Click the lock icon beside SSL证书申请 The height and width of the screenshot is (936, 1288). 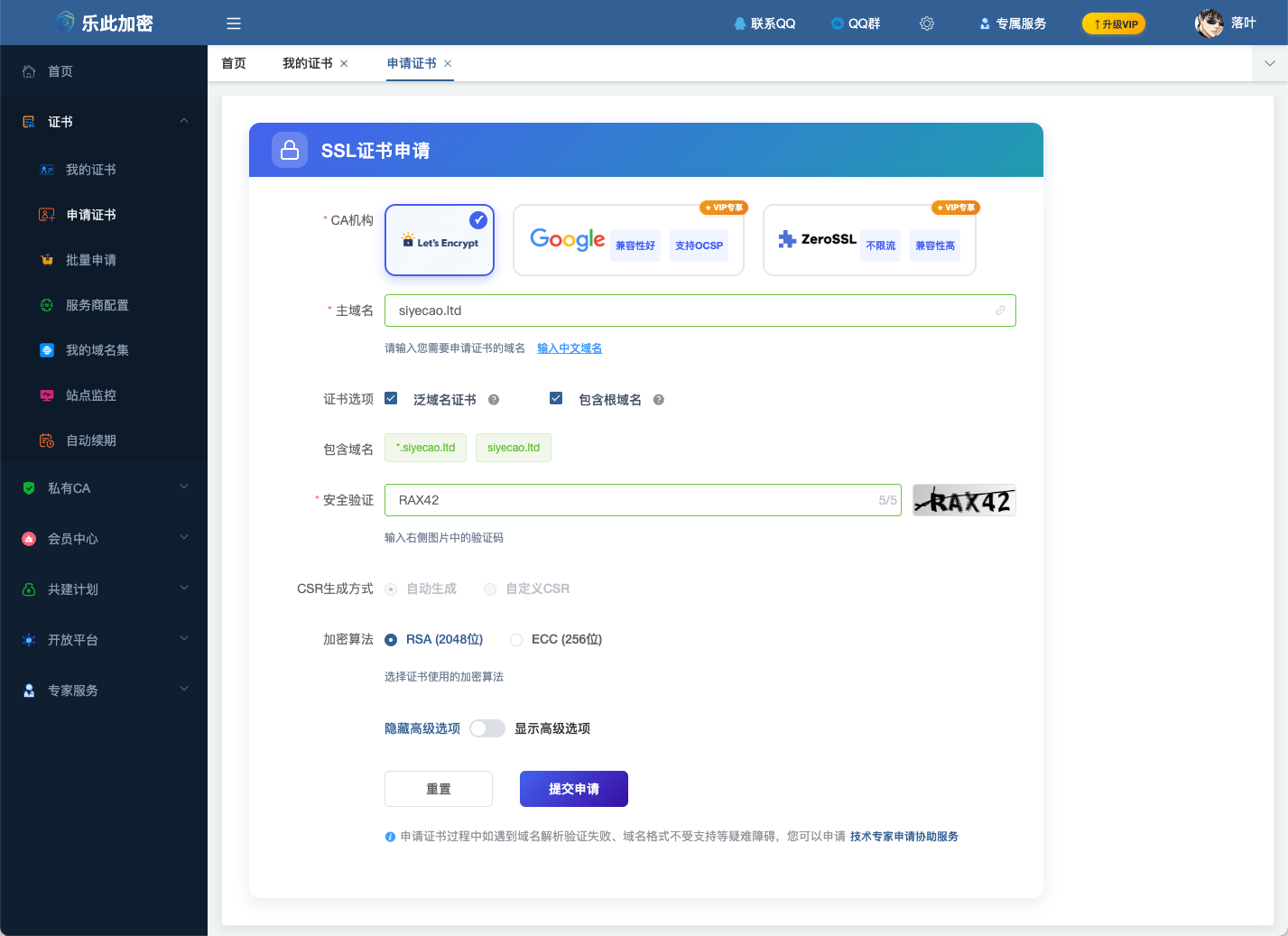click(x=290, y=150)
